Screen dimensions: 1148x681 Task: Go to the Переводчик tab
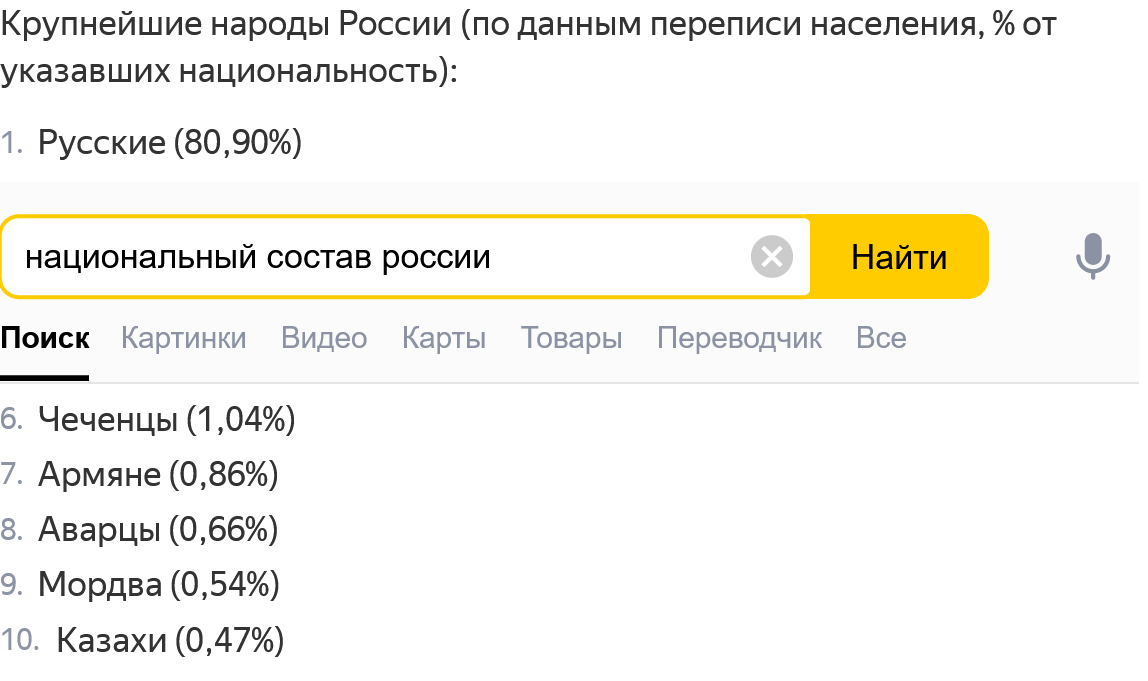coord(739,338)
